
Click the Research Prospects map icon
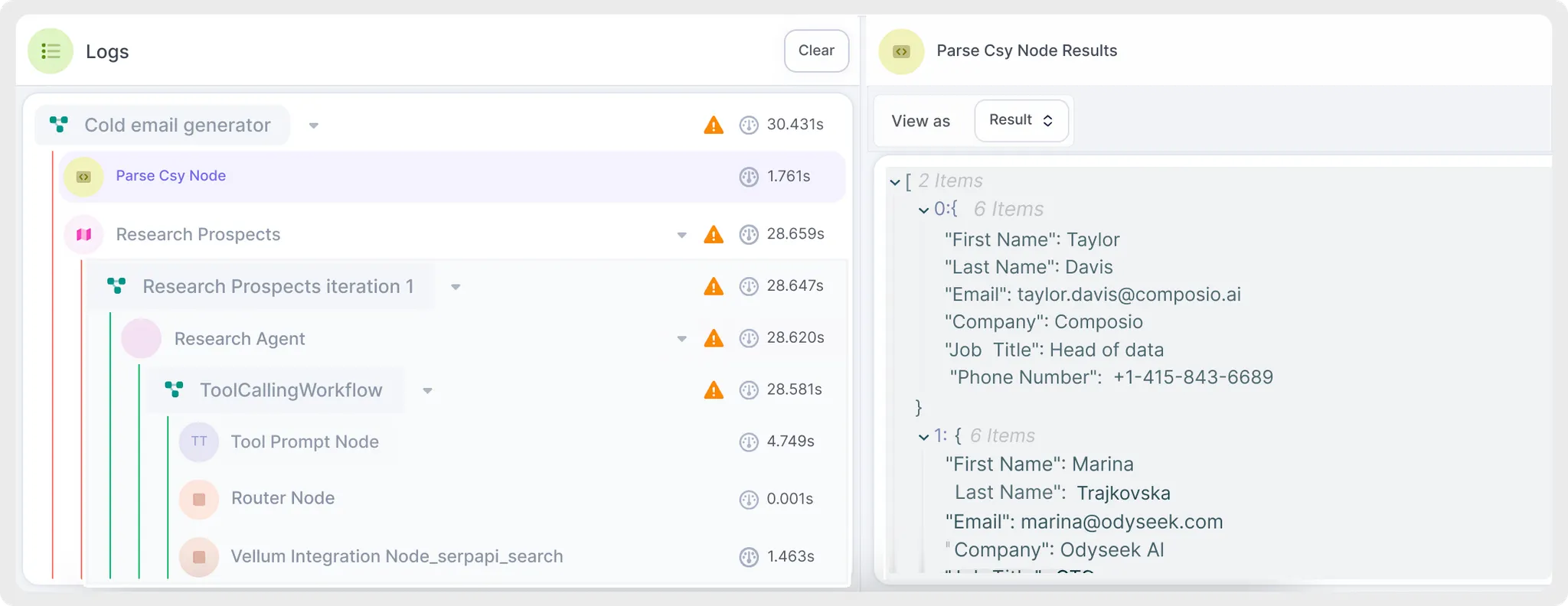(x=83, y=234)
